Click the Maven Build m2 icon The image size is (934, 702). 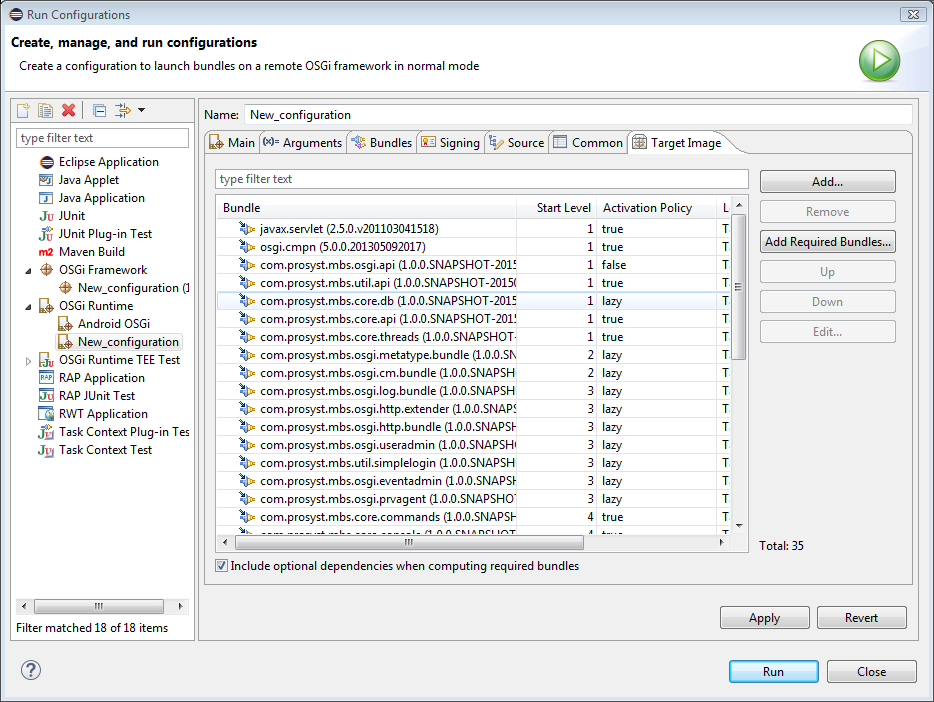(46, 252)
